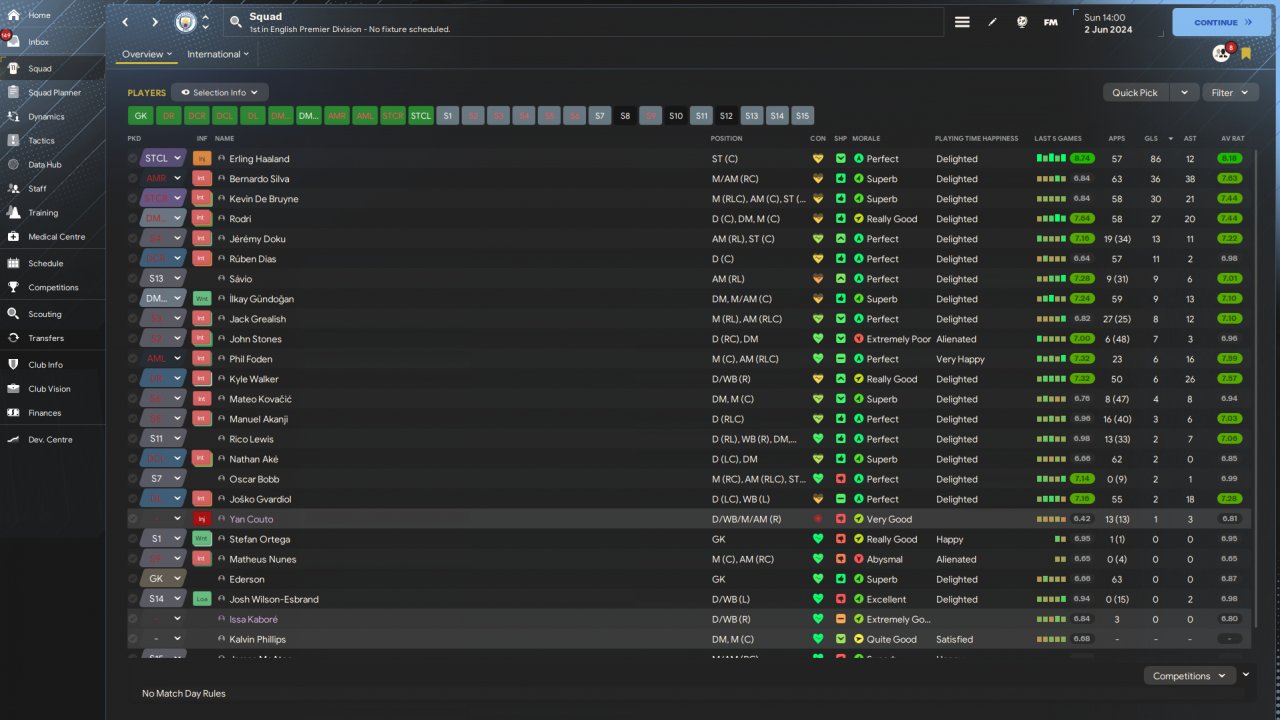Go forward with the right navigation arrow

[155, 22]
